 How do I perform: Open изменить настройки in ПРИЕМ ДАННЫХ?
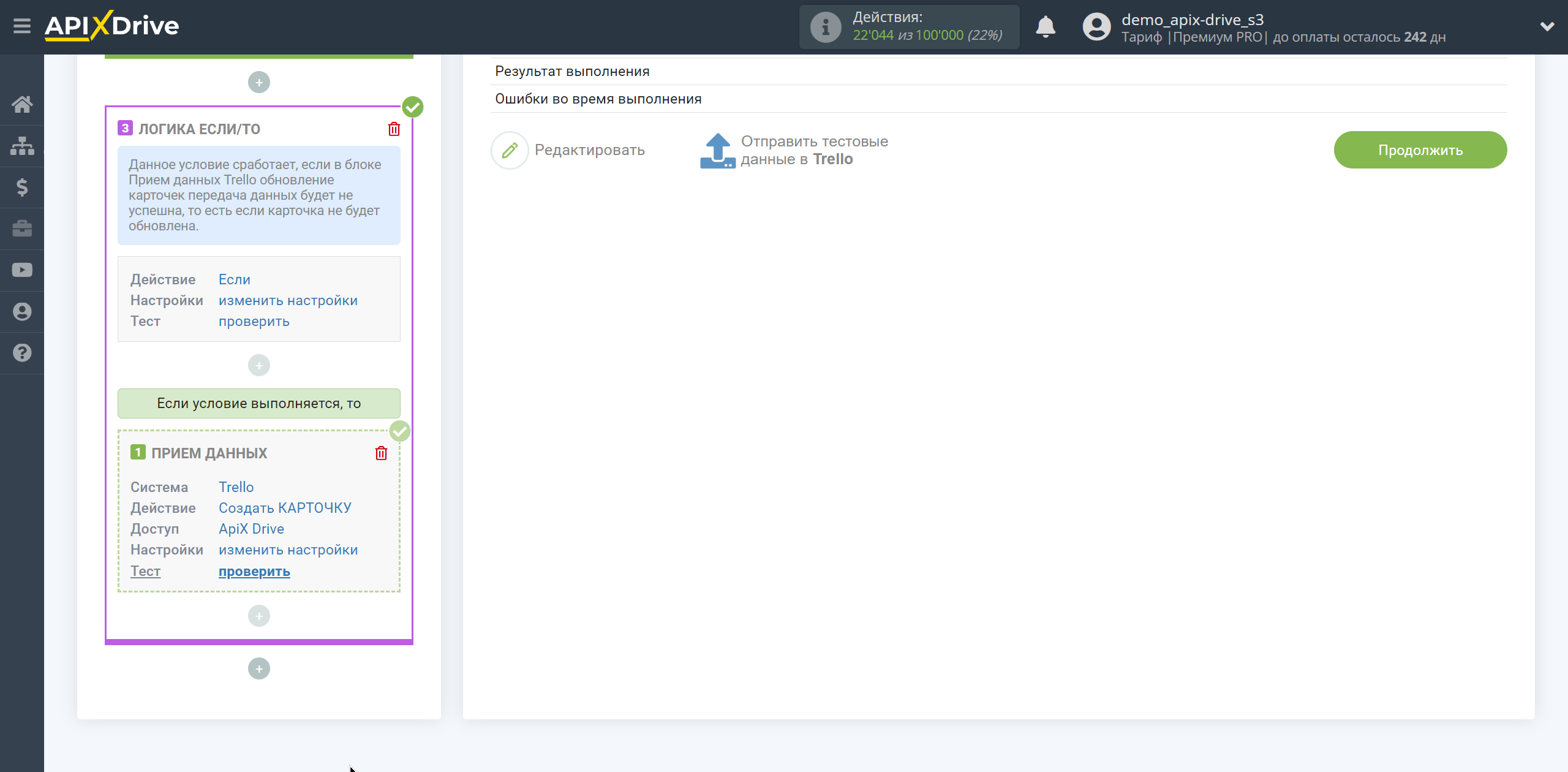[x=288, y=550]
